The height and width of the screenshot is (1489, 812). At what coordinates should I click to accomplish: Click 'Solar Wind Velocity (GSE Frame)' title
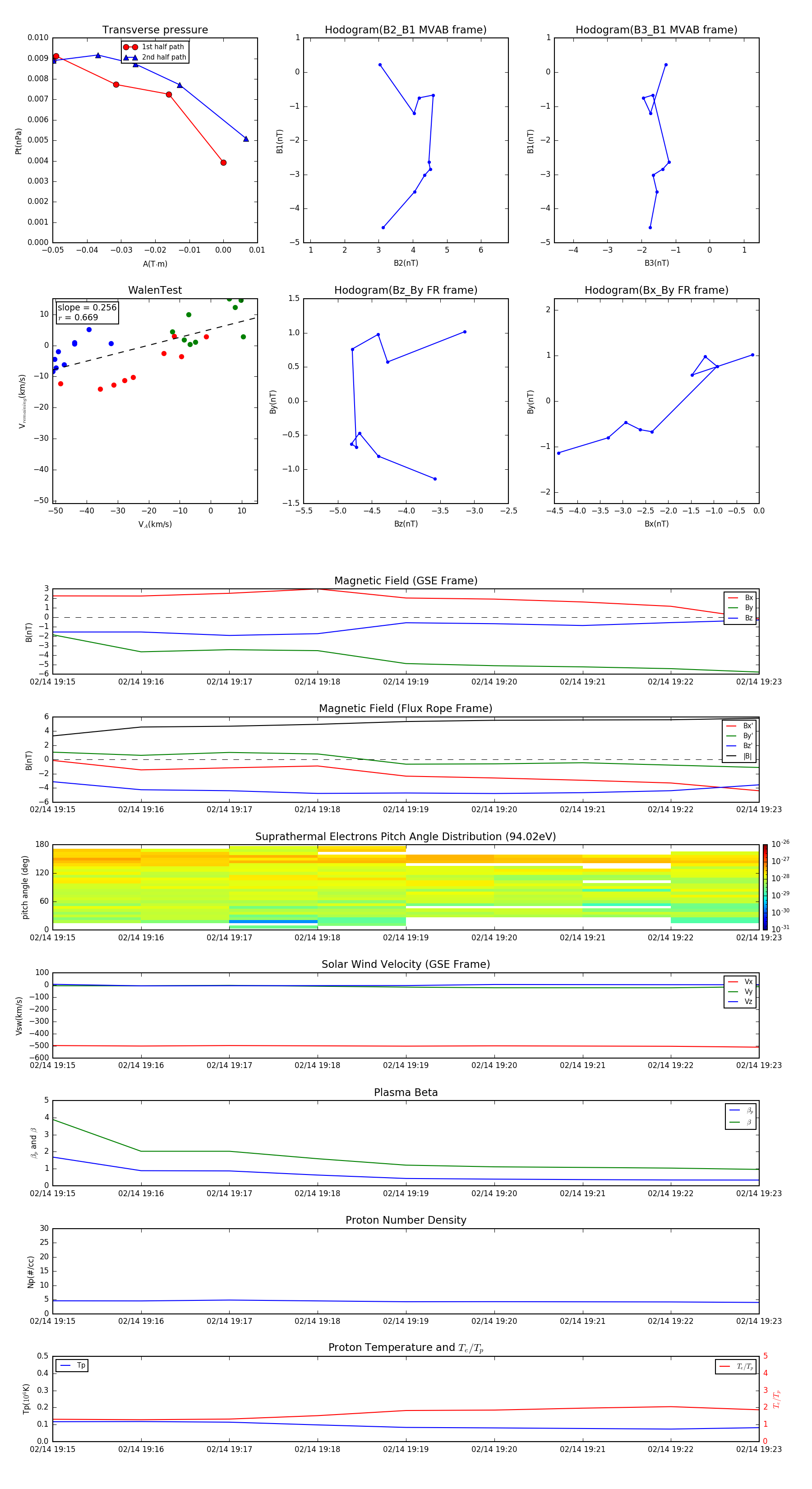pos(406,965)
